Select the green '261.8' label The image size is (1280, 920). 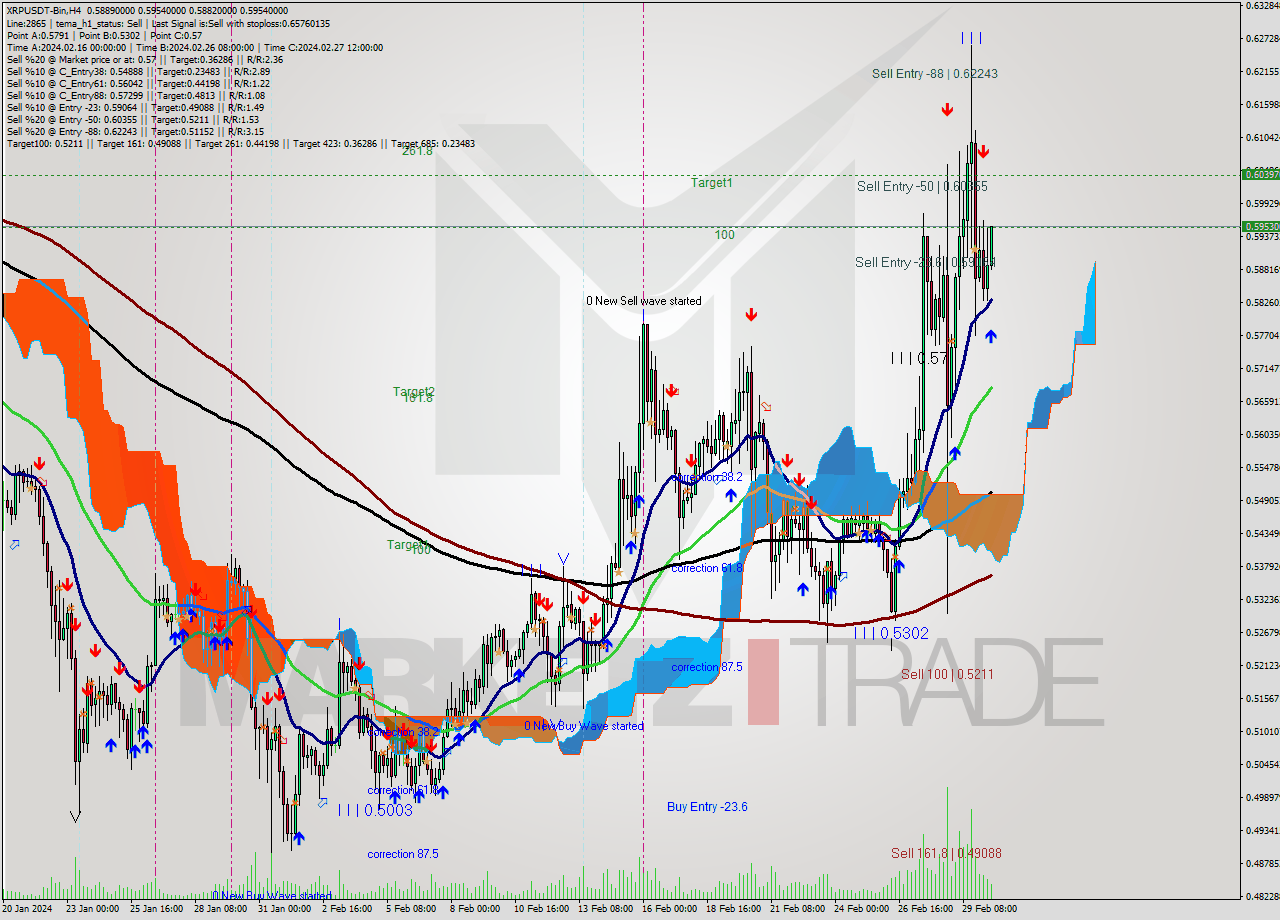tap(417, 151)
